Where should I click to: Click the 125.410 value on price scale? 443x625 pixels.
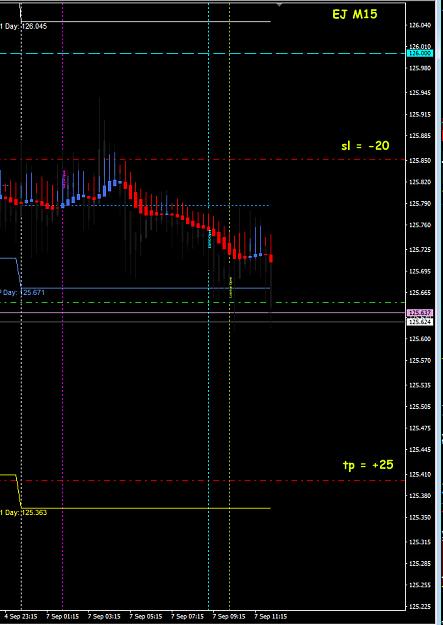(420, 475)
